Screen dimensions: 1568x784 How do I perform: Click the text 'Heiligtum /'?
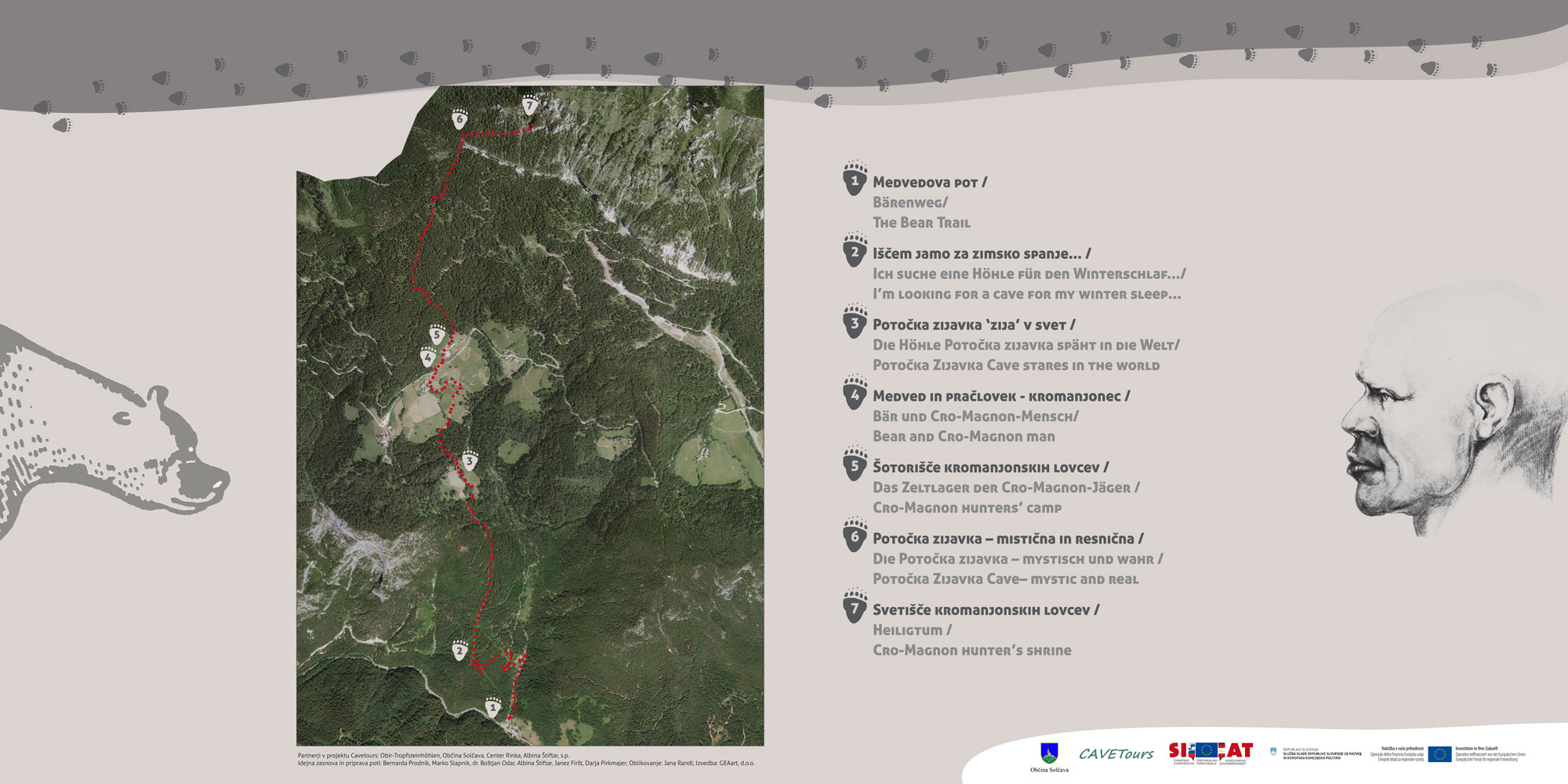click(x=912, y=630)
